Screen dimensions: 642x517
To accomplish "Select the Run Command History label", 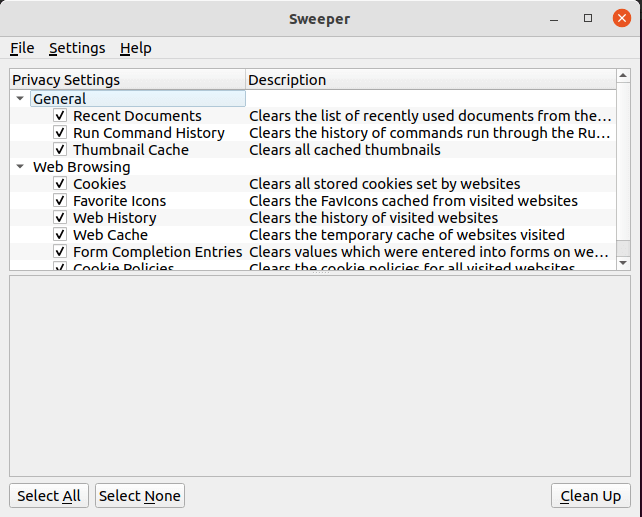I will tap(149, 133).
